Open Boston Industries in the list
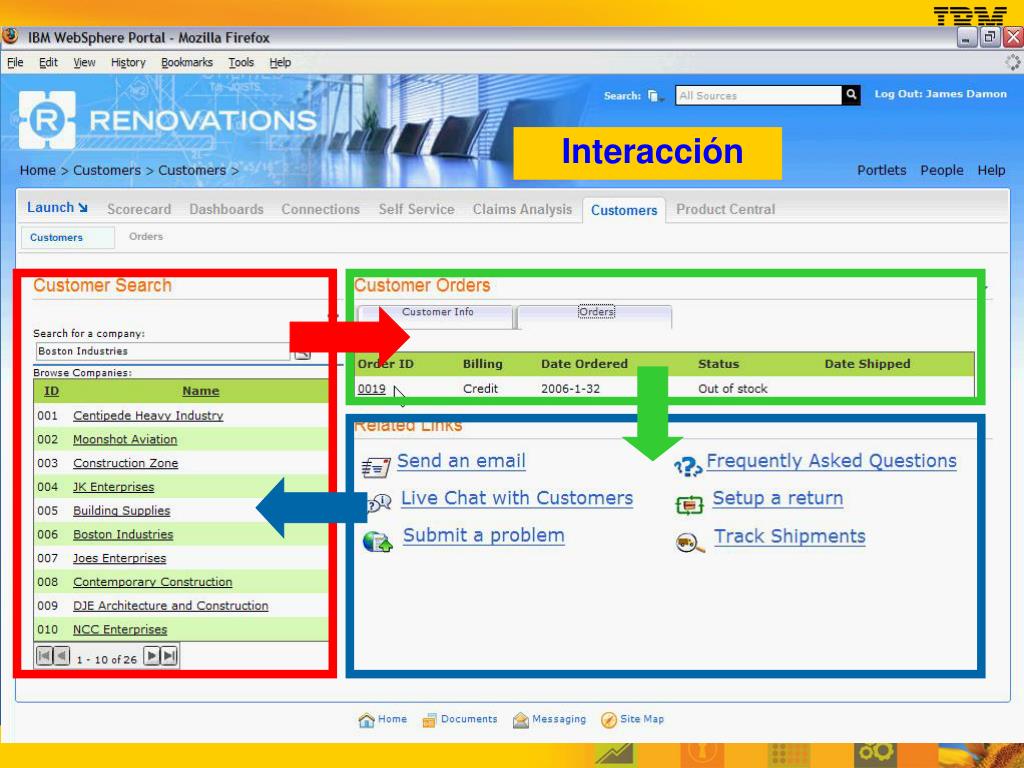1024x768 pixels. point(123,534)
